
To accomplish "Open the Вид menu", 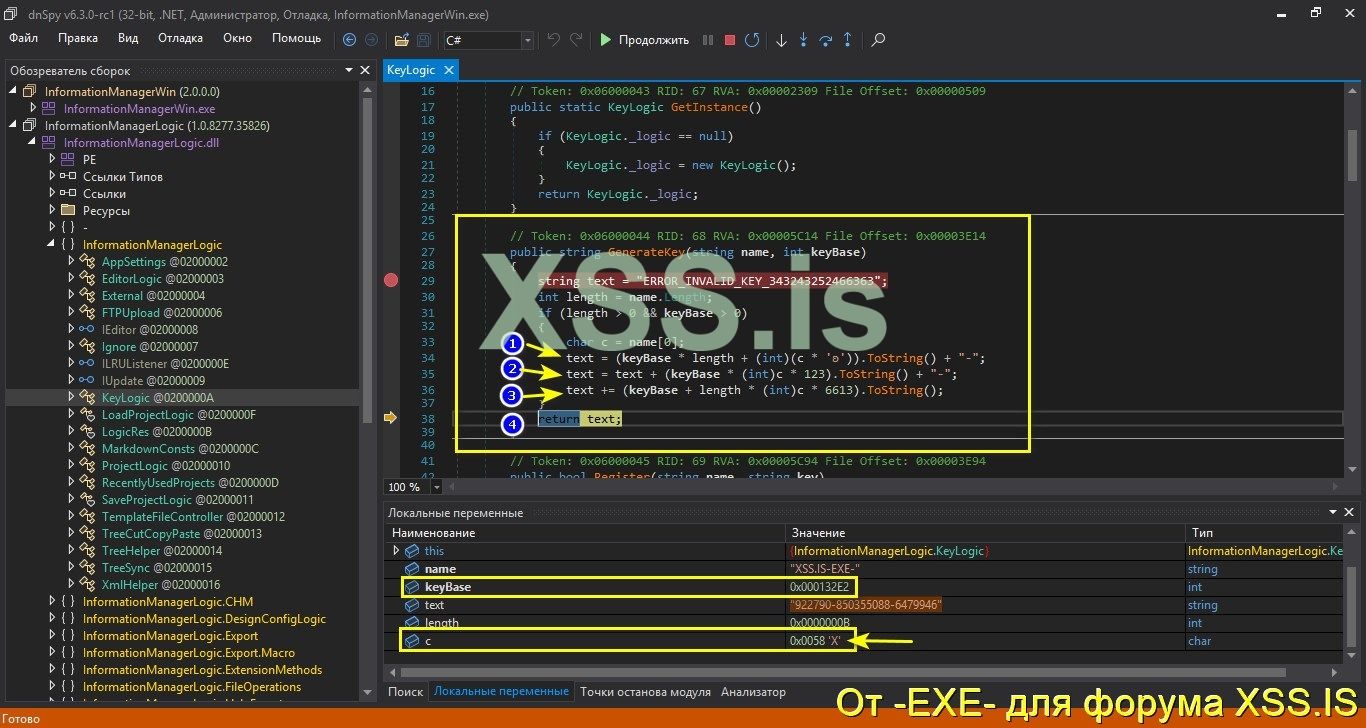I will coord(128,38).
